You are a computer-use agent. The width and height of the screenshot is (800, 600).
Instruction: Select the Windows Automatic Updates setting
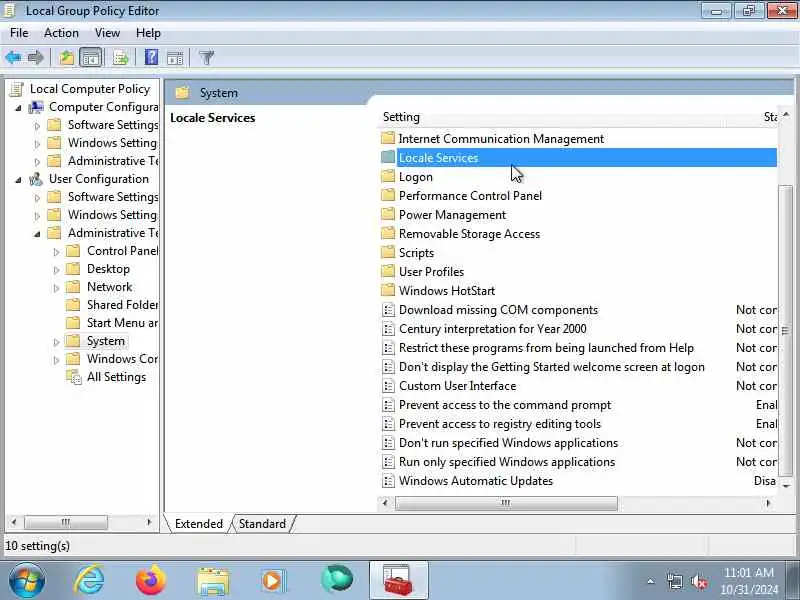point(476,481)
